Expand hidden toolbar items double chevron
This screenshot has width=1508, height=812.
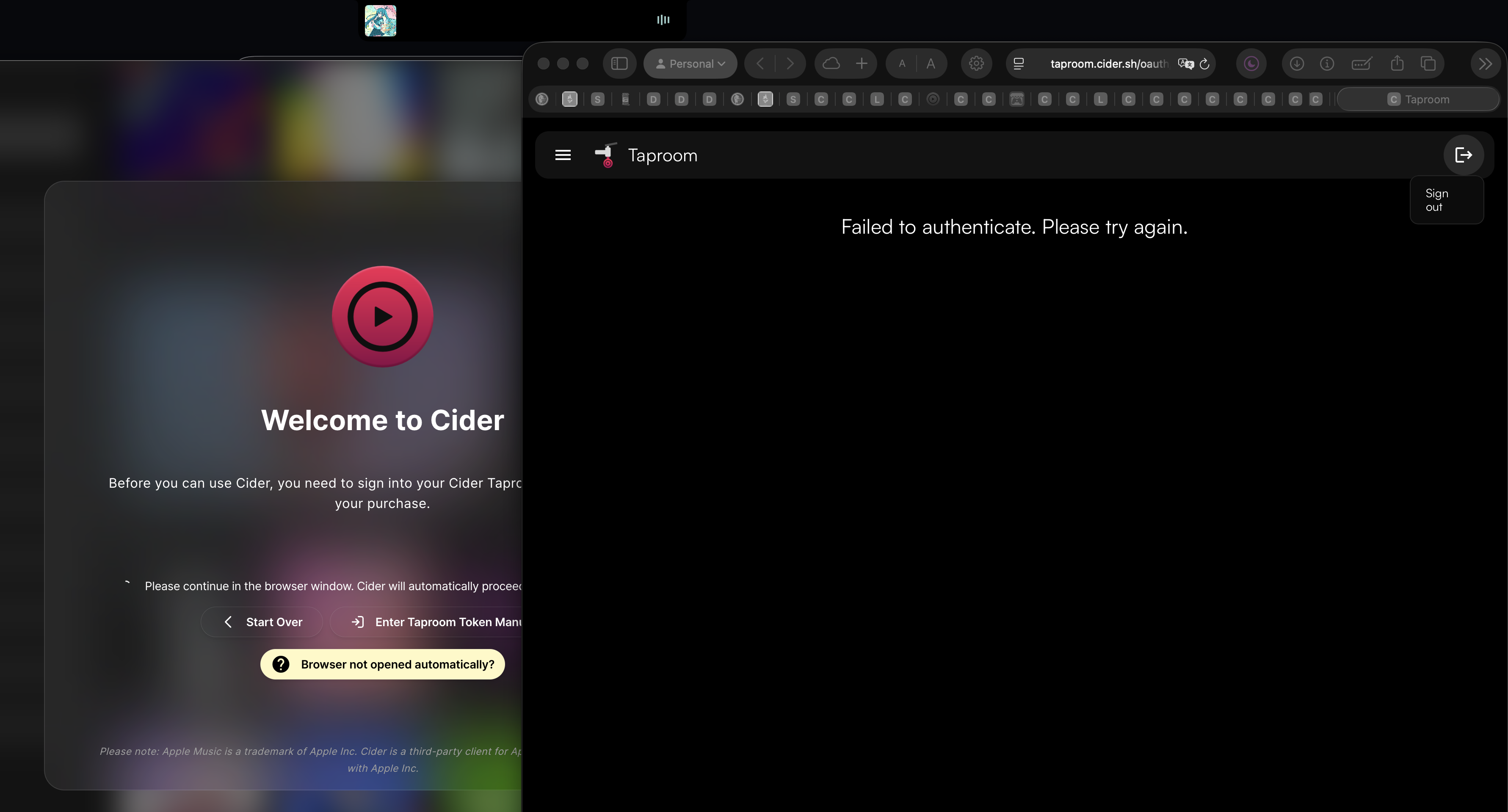click(x=1485, y=64)
